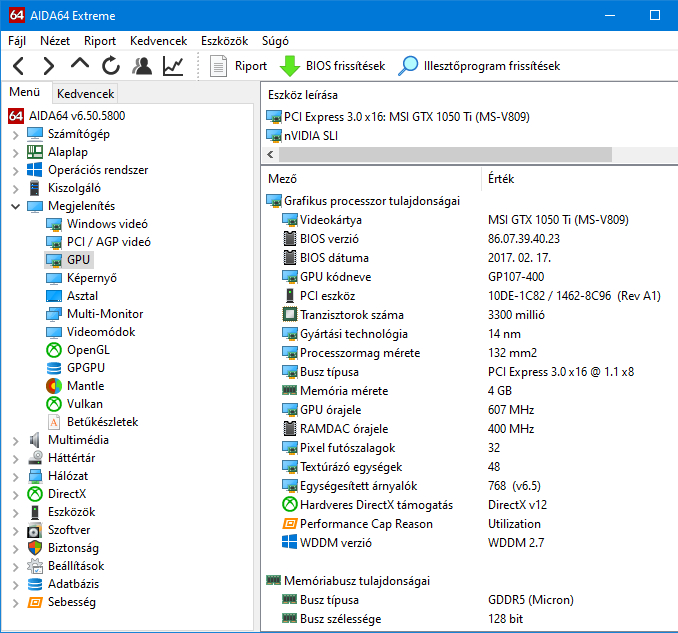Click the Biztonság shield icon

(x=35, y=548)
